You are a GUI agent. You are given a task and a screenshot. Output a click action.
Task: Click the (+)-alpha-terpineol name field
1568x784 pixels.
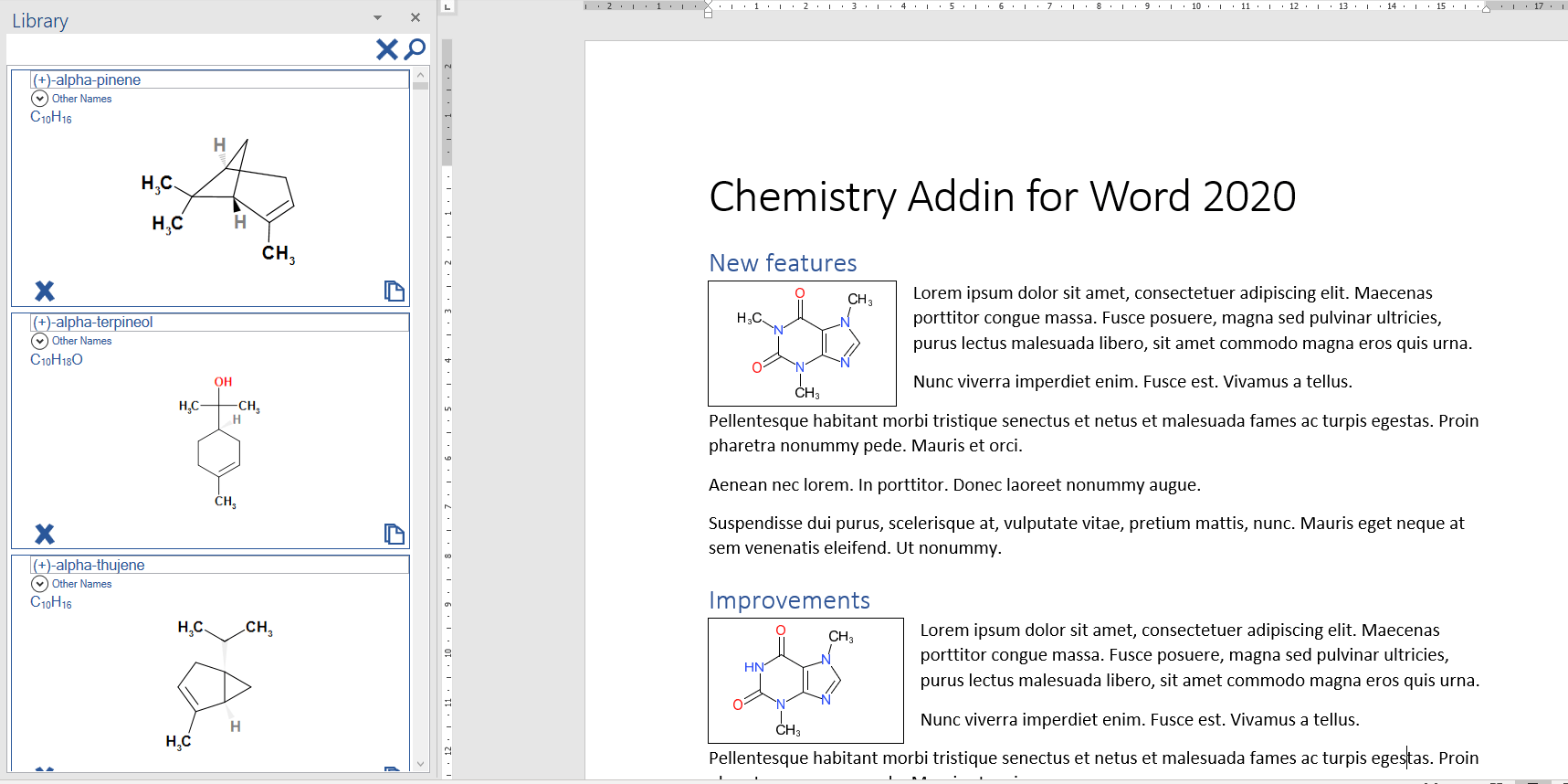(219, 323)
